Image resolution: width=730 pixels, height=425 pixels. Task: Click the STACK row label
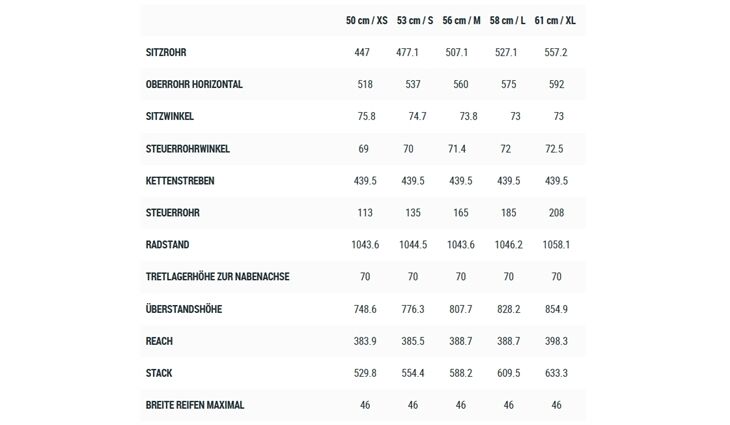159,373
